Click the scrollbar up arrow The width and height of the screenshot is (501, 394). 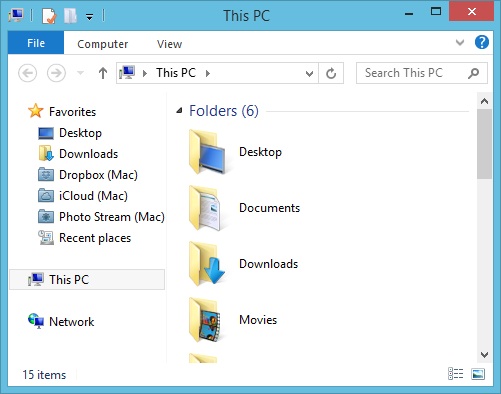(x=484, y=101)
